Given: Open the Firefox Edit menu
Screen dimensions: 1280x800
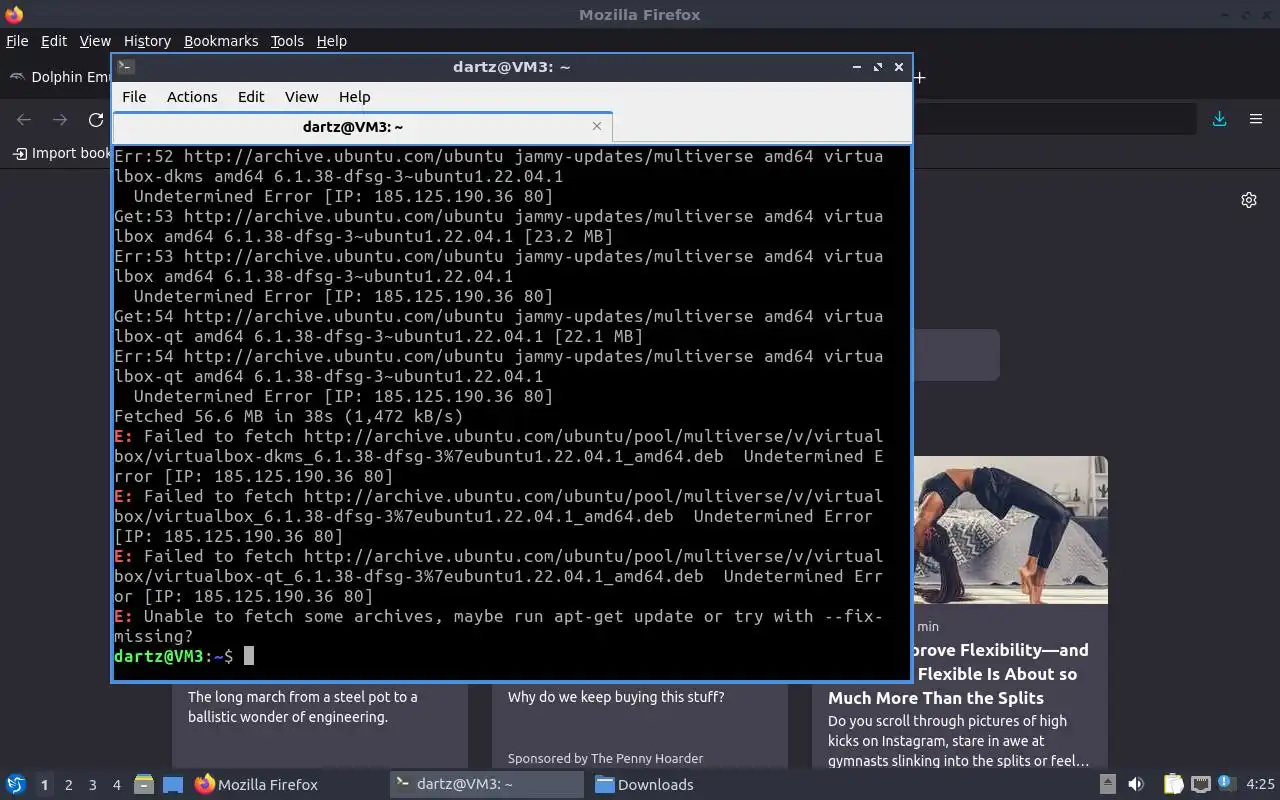Looking at the screenshot, I should [x=54, y=41].
